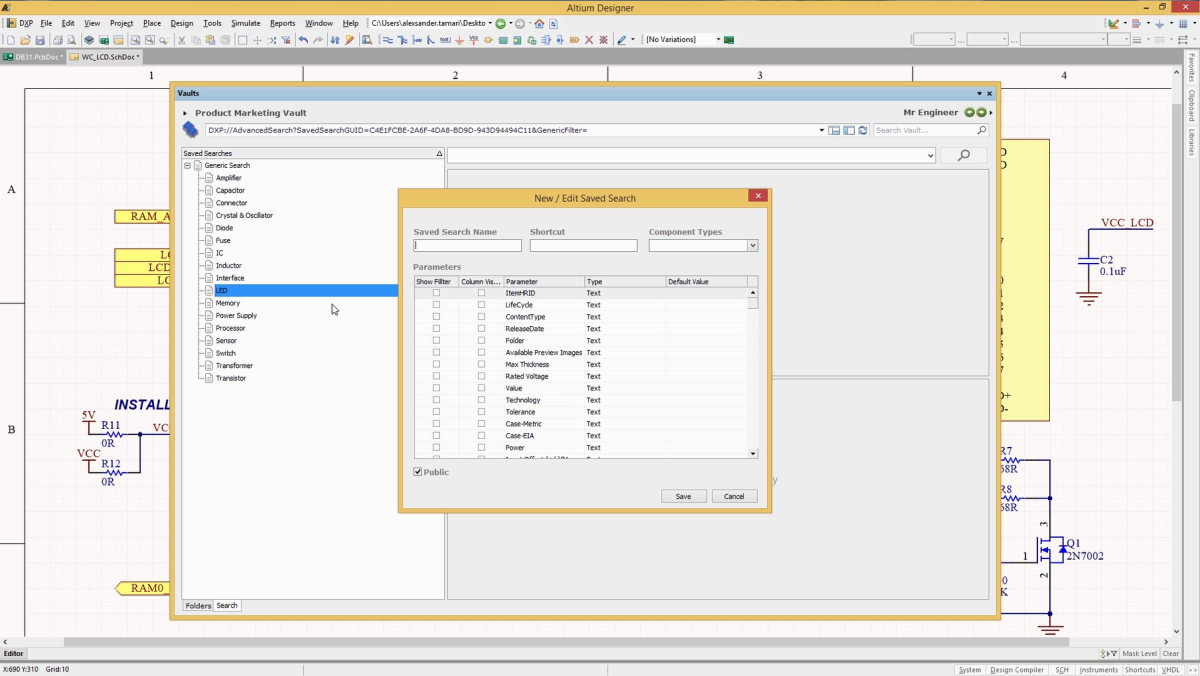Click the Mask Level button
This screenshot has height=676, width=1200.
tap(1139, 654)
